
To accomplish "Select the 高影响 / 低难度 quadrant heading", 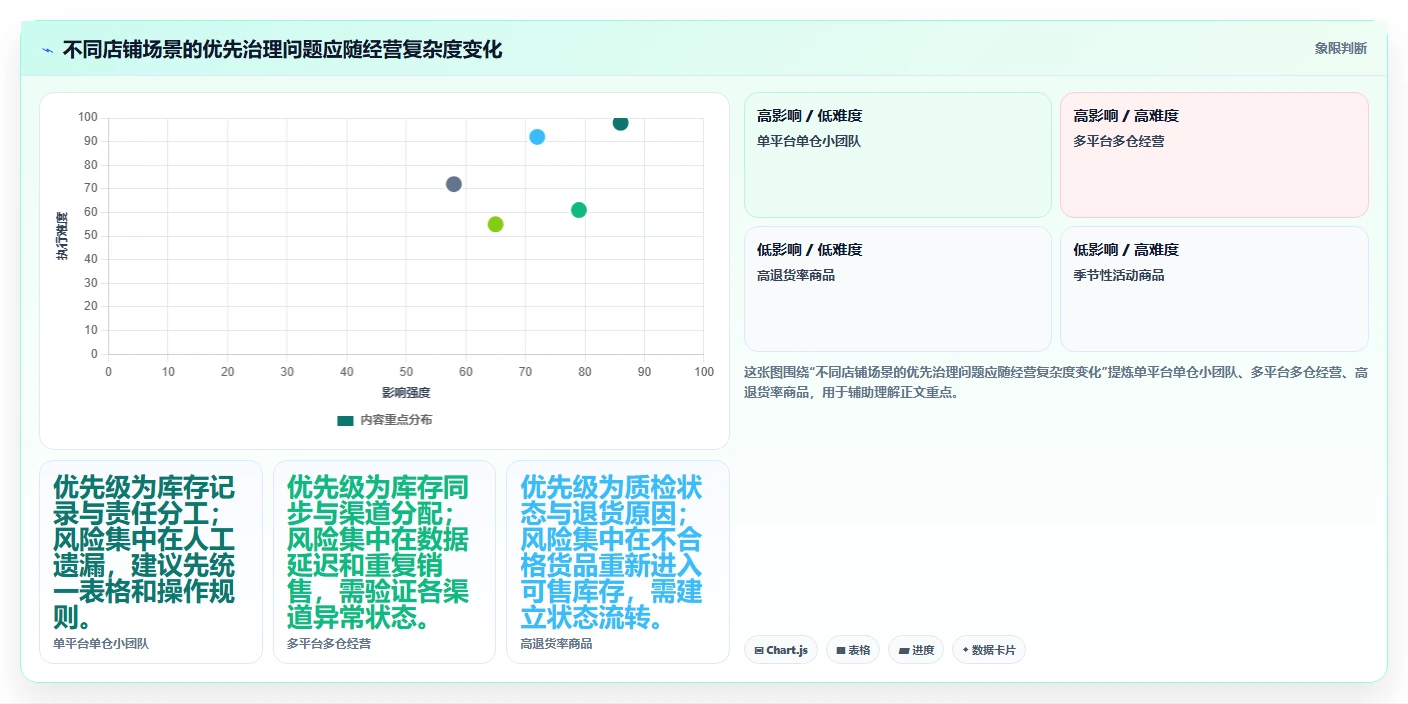I will click(809, 116).
